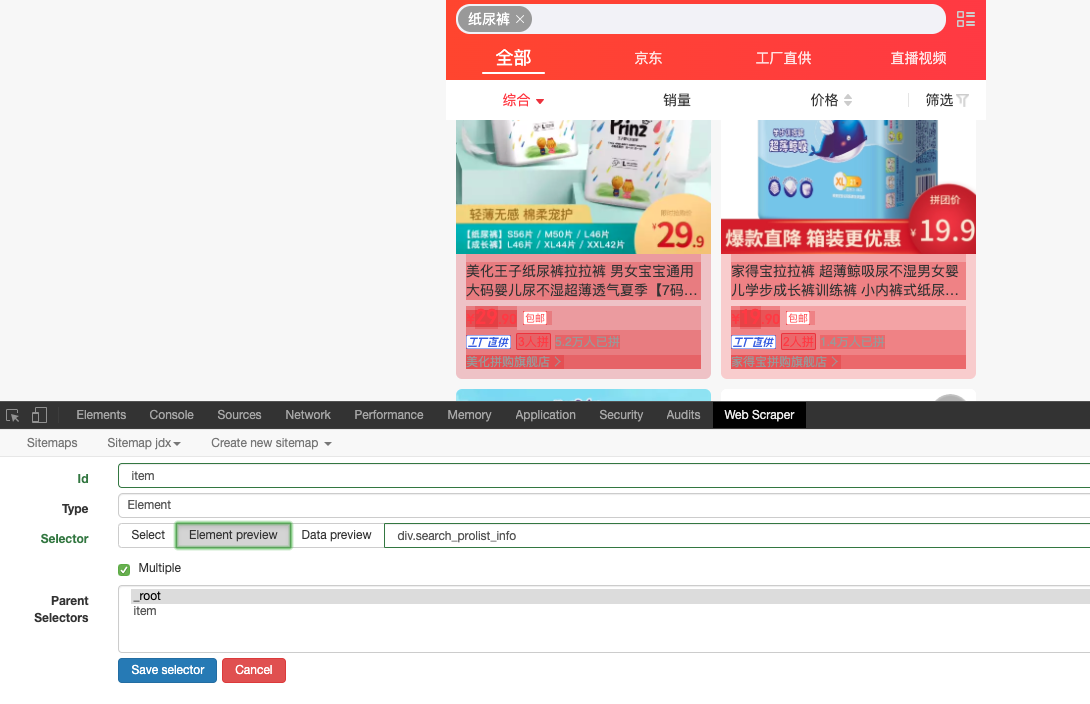
Task: Uncheck the Multiple checkbox
Action: [x=124, y=570]
